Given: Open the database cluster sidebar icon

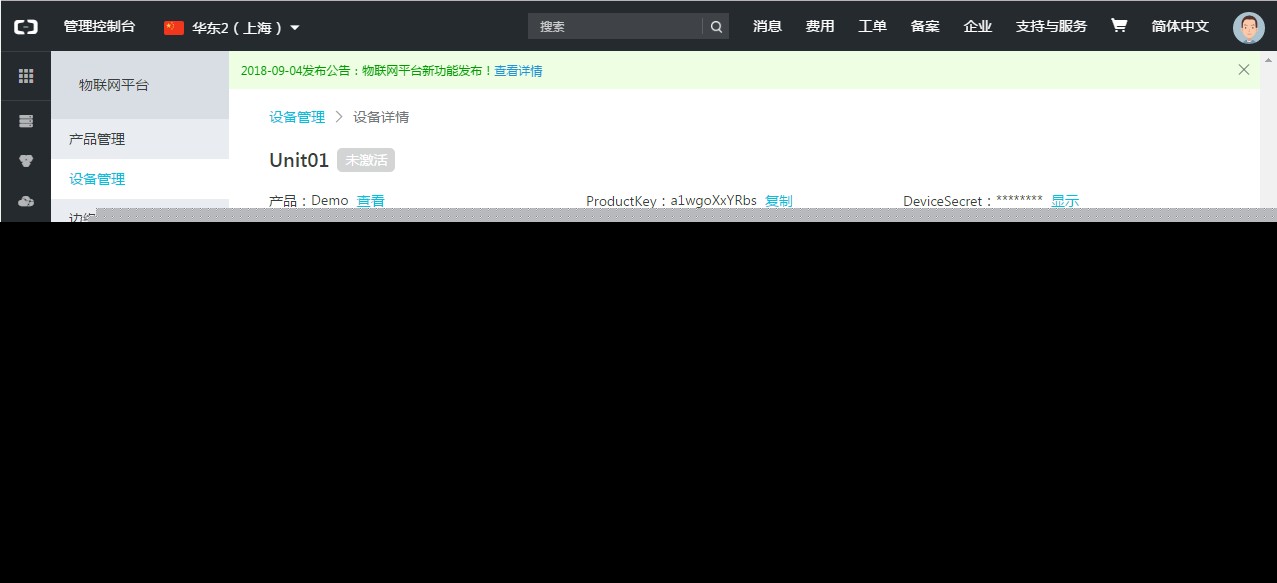Looking at the screenshot, I should 26,160.
